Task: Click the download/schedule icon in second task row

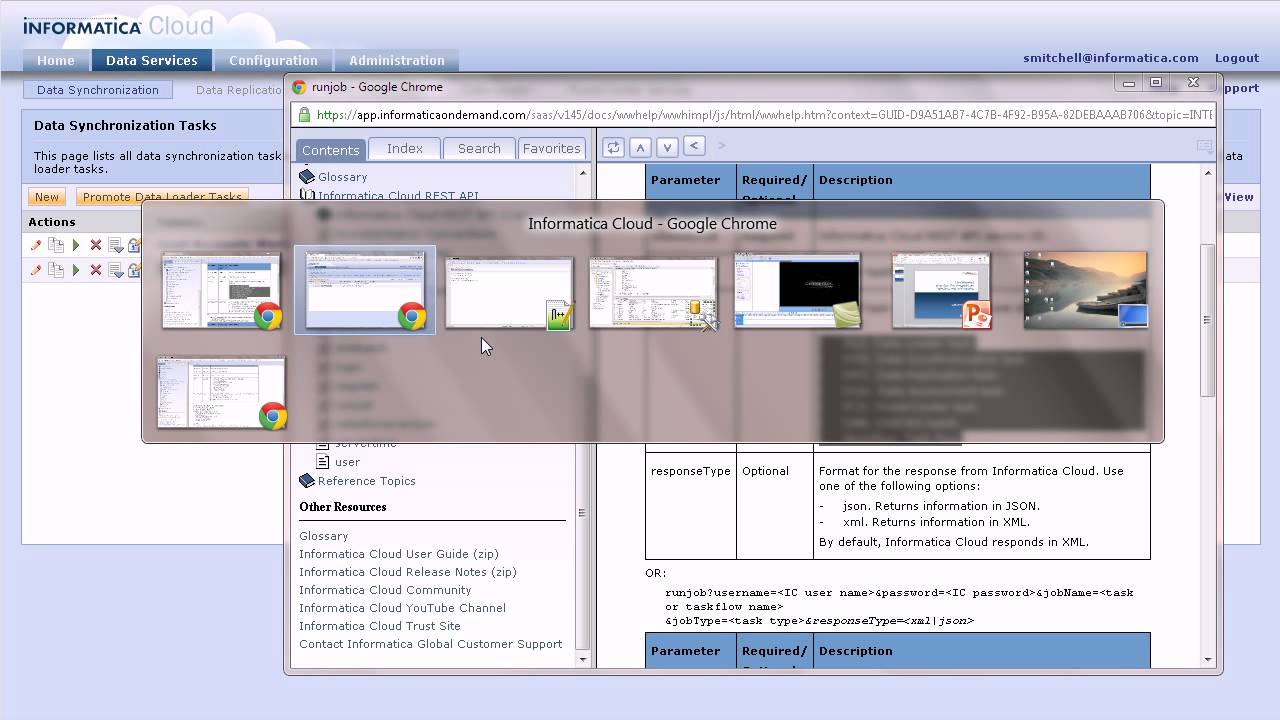Action: pos(115,270)
